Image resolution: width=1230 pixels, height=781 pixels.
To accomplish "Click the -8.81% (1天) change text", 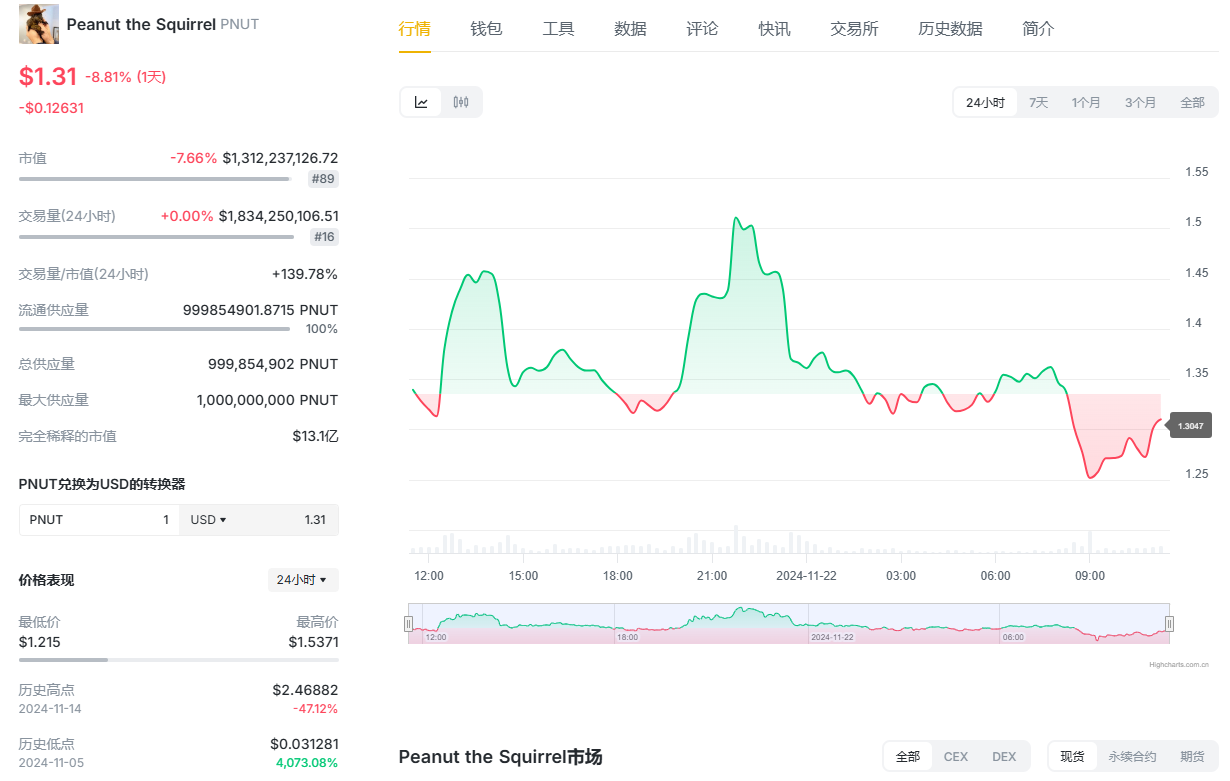I will pyautogui.click(x=125, y=77).
